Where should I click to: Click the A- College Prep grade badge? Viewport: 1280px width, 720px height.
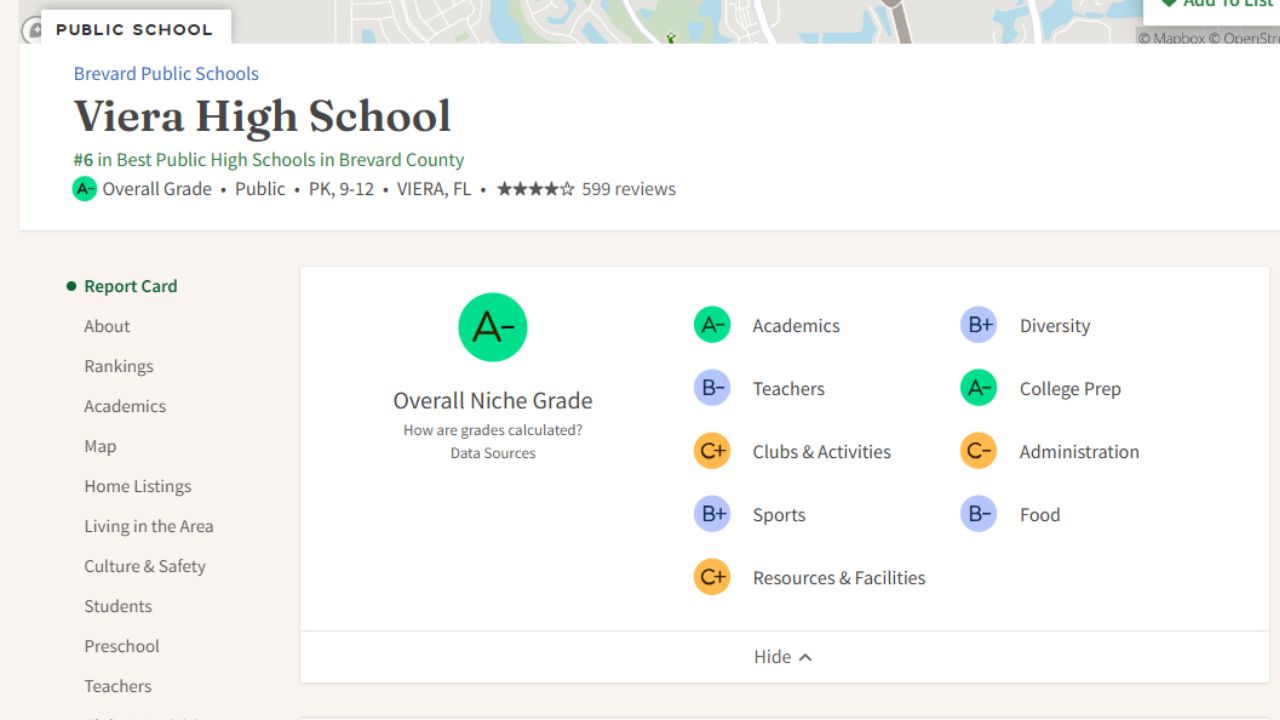click(x=978, y=388)
